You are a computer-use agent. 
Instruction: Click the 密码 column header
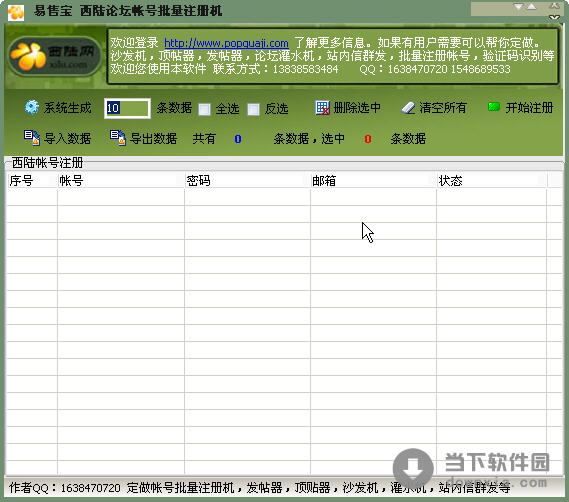point(247,180)
